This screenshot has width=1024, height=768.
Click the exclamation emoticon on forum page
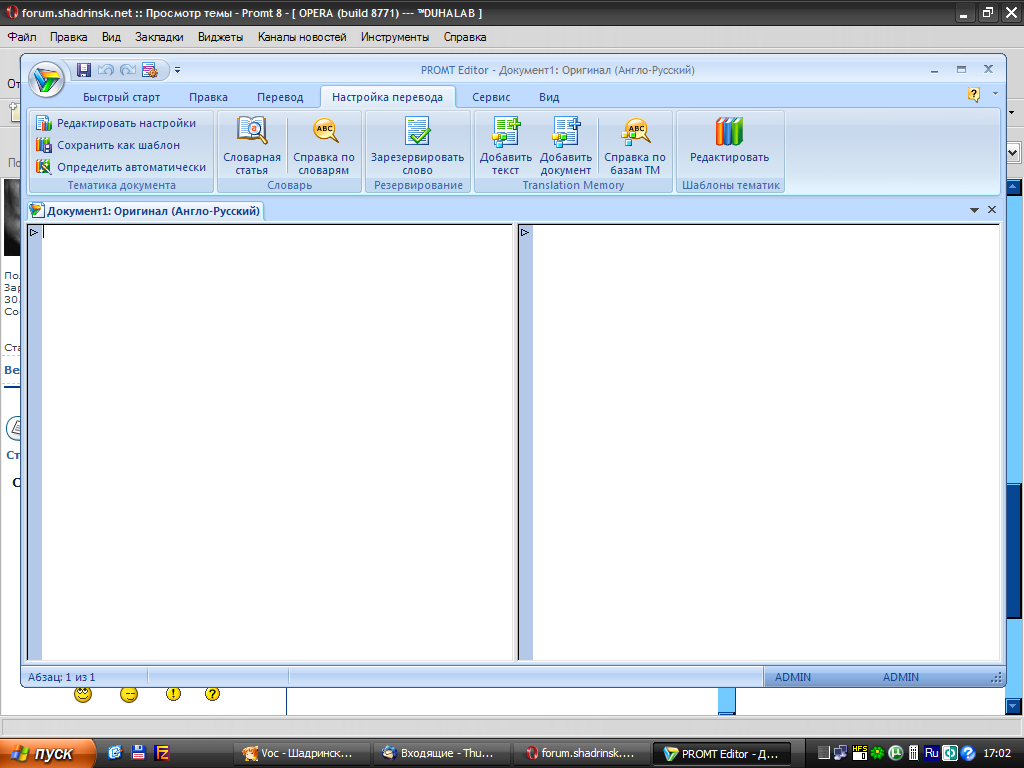(x=173, y=694)
